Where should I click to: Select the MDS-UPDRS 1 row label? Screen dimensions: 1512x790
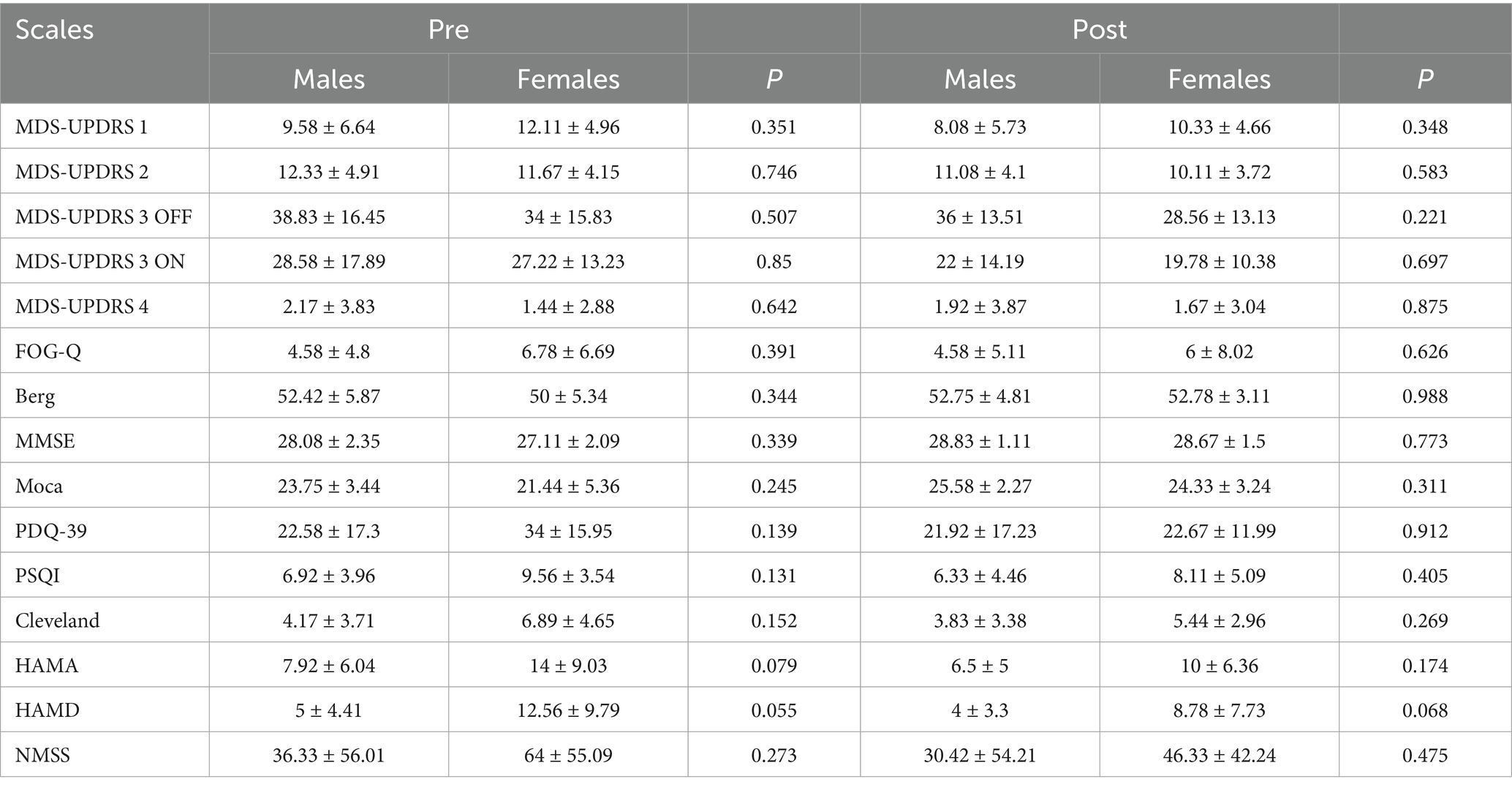[81, 127]
